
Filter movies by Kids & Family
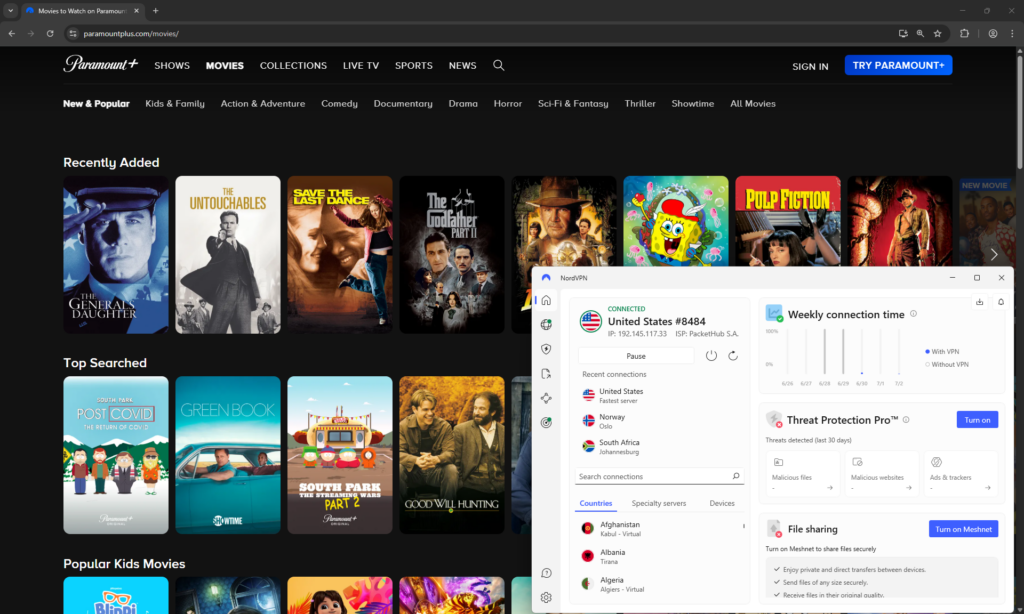click(174, 103)
